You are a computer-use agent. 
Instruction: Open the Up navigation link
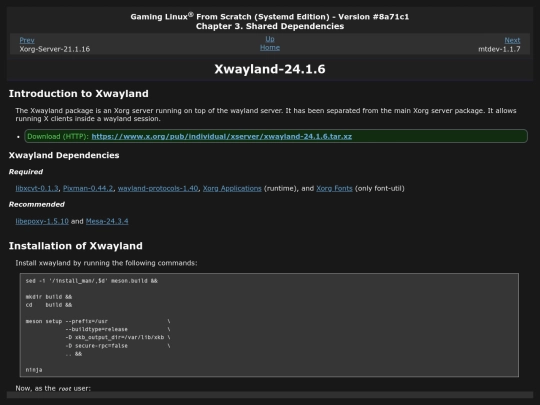click(270, 39)
